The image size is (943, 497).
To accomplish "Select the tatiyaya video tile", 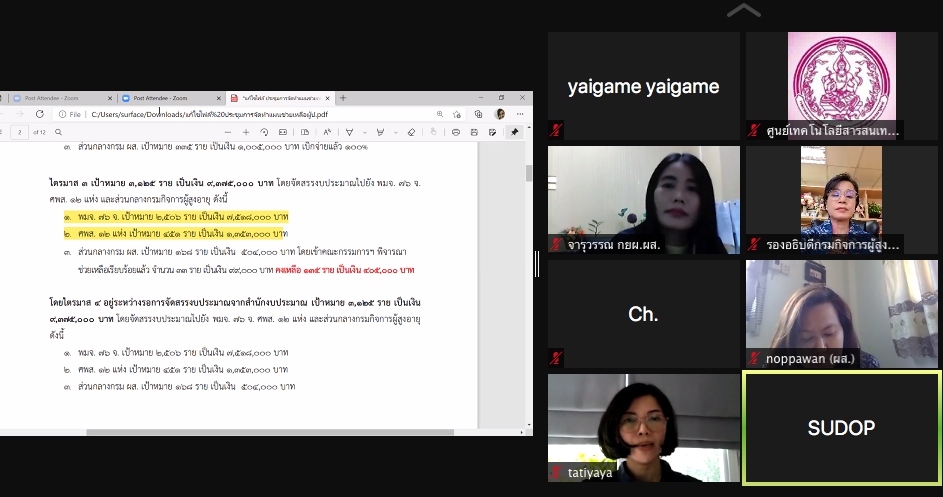I will 644,428.
